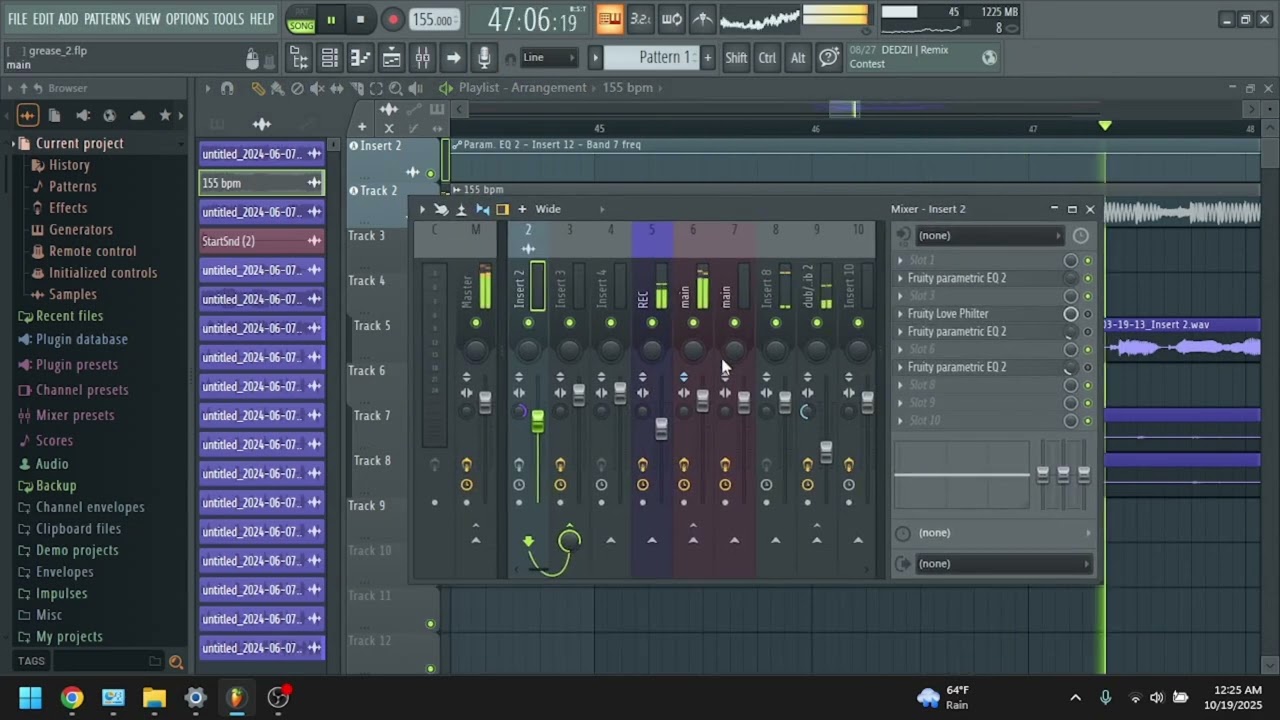Arm the red record button

pos(392,19)
